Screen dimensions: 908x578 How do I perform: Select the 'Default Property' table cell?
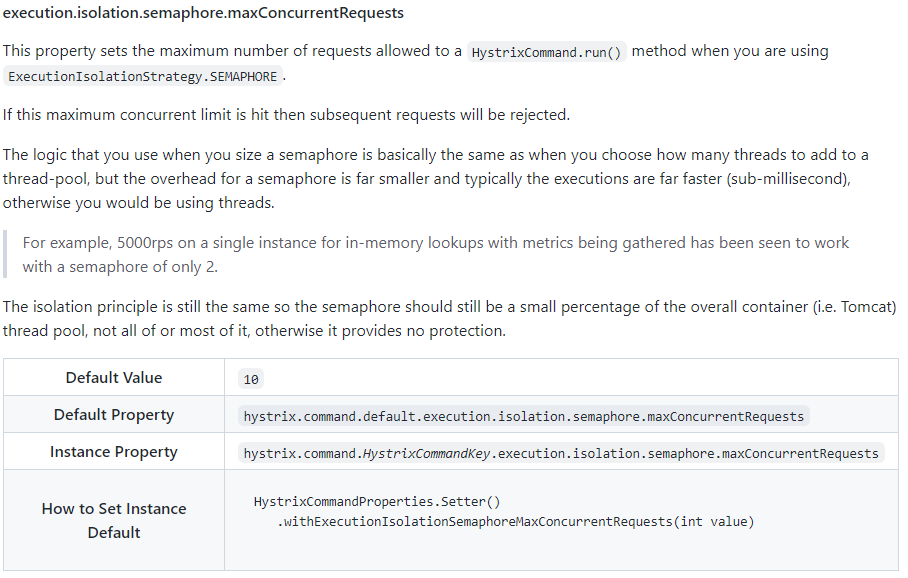coord(114,415)
